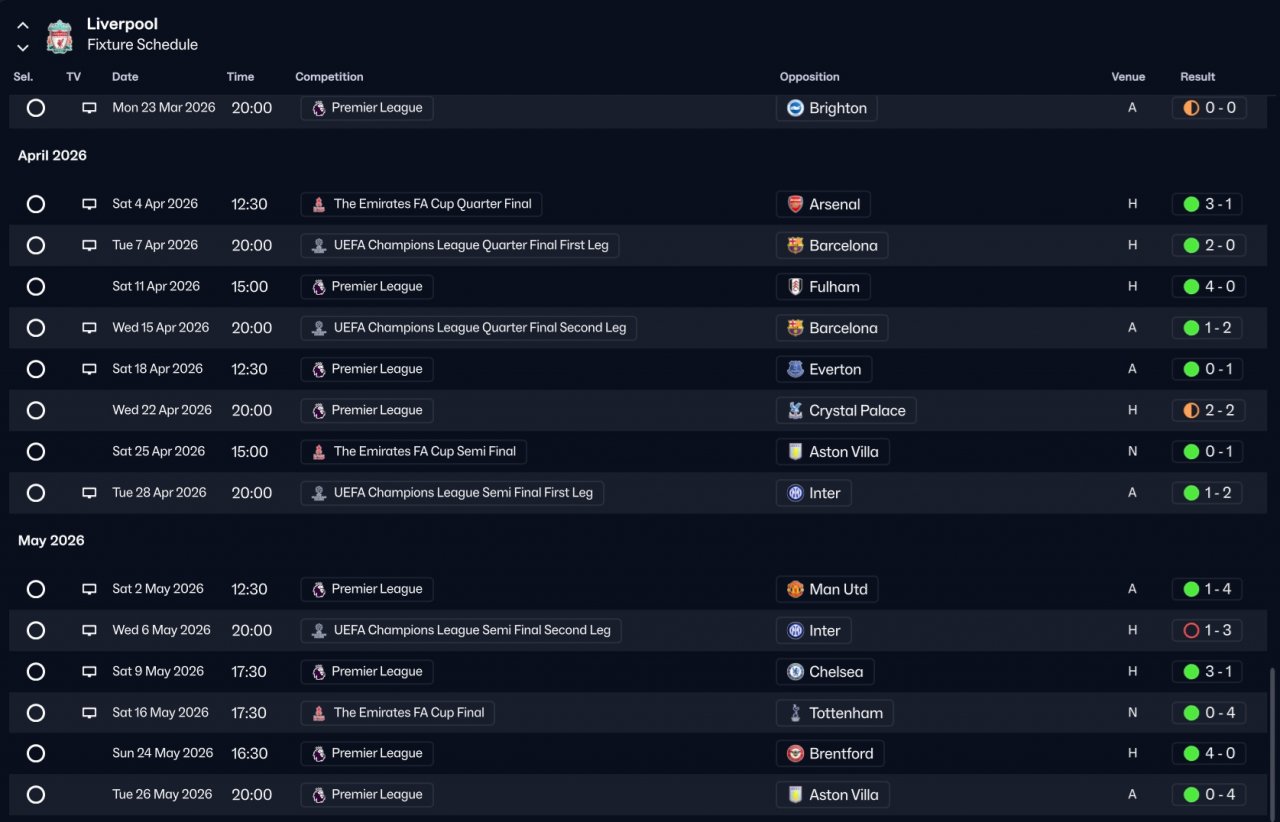Screen dimensions: 1280x822
Task: Click the Brighton club crest
Action: (795, 108)
